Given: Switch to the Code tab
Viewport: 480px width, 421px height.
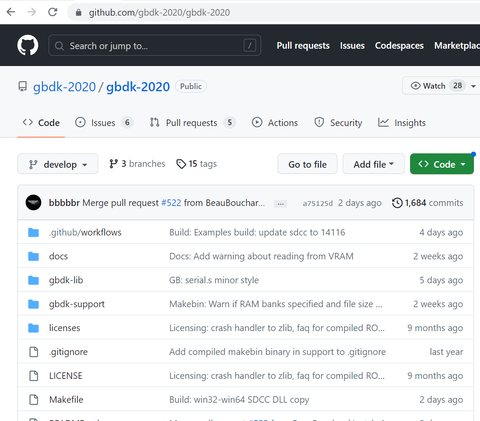Looking at the screenshot, I should (x=41, y=123).
